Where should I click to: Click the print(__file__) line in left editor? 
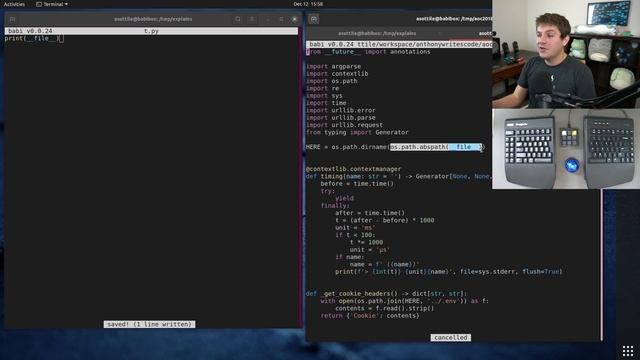pos(34,38)
